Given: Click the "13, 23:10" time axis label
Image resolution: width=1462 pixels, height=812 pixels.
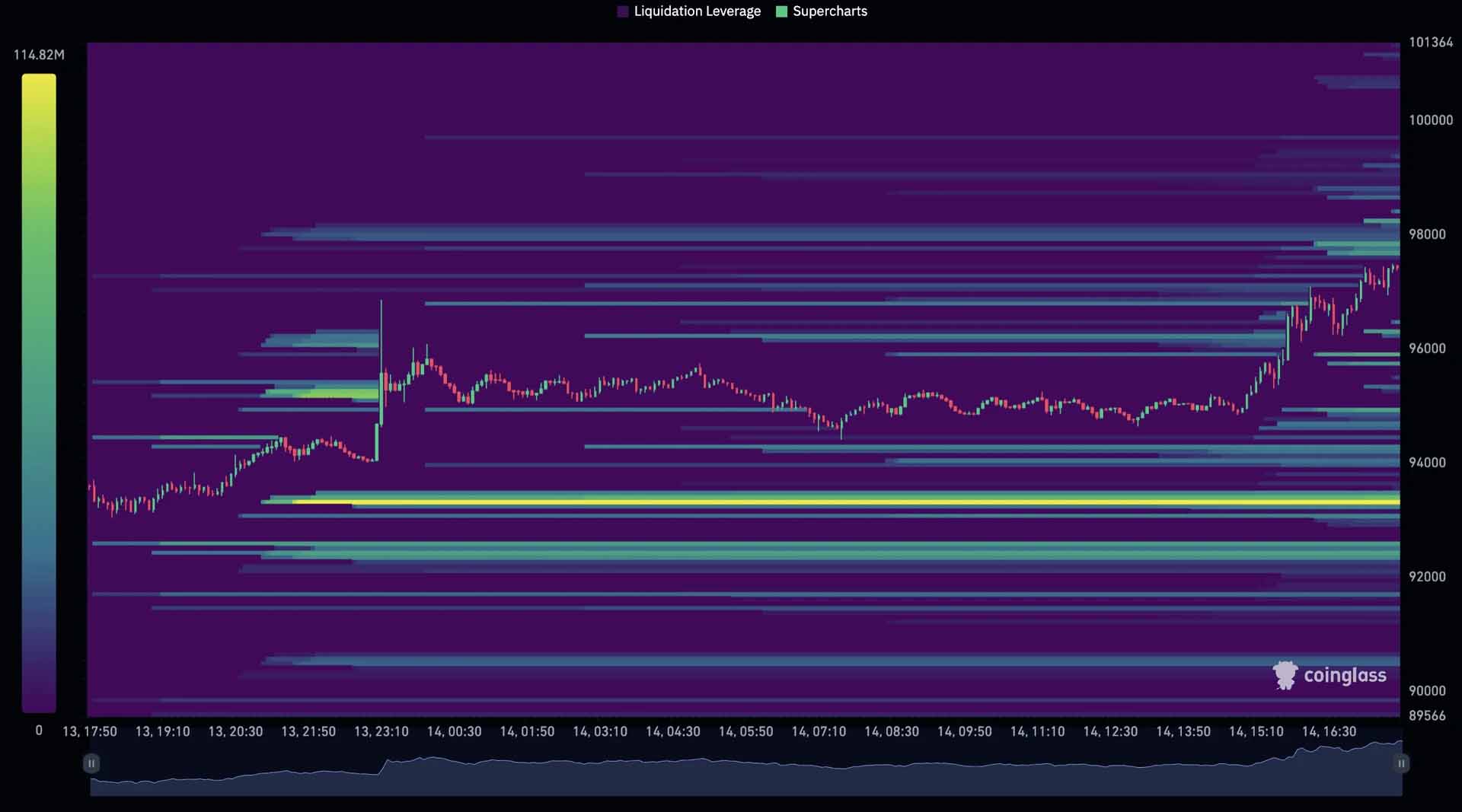Looking at the screenshot, I should point(381,731).
